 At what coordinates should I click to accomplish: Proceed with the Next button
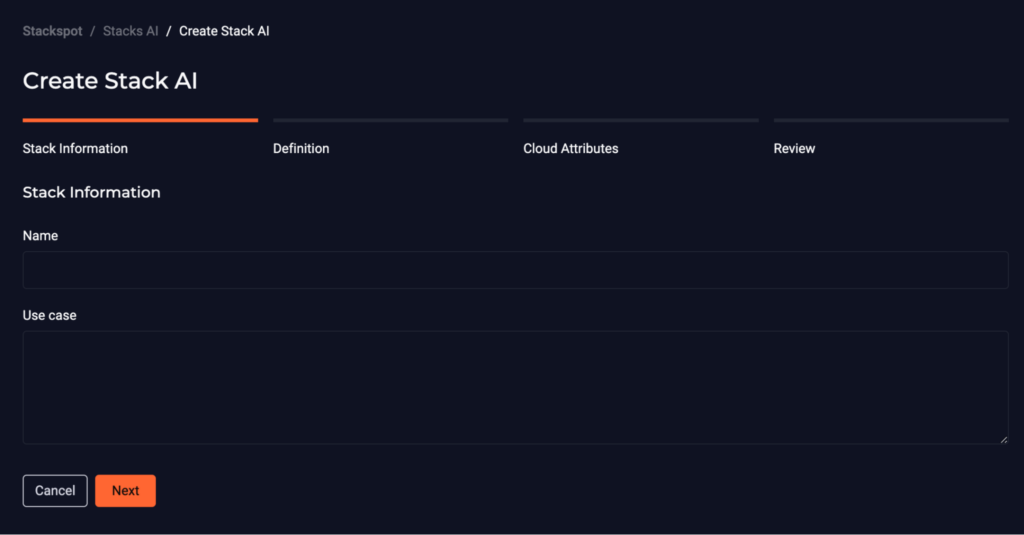click(x=125, y=491)
